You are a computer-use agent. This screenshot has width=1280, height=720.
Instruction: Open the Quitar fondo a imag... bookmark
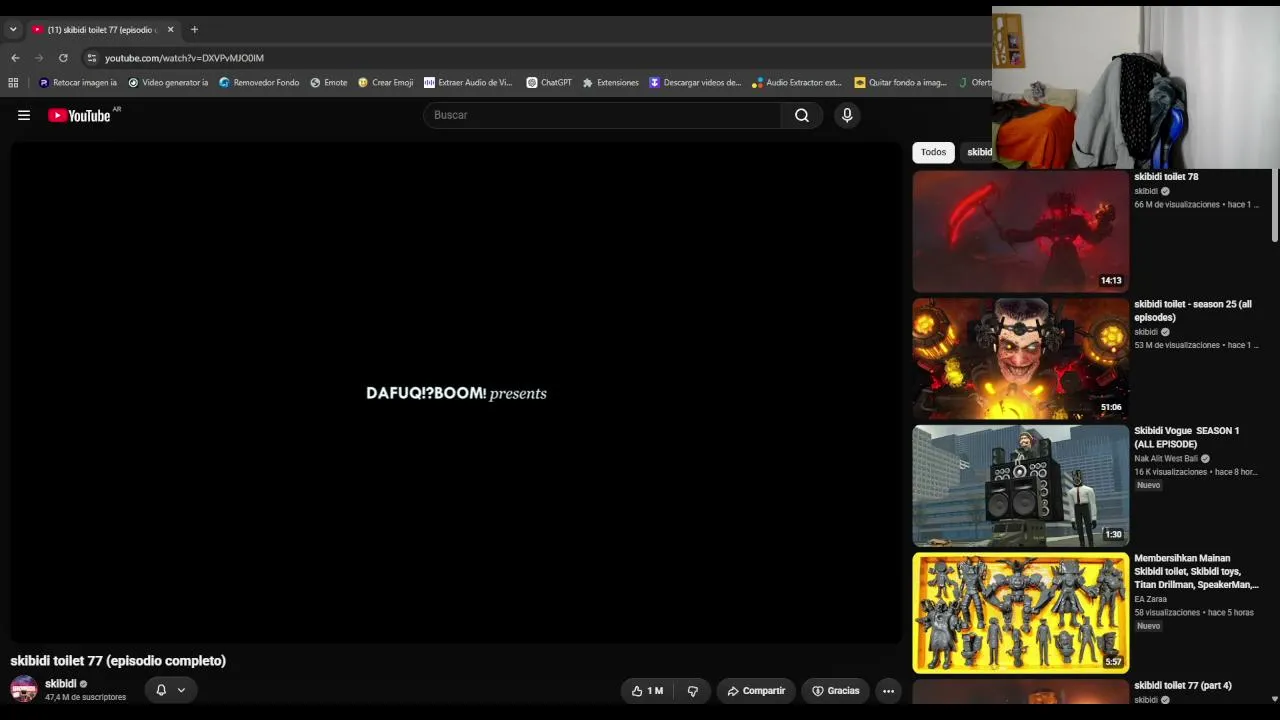(900, 83)
